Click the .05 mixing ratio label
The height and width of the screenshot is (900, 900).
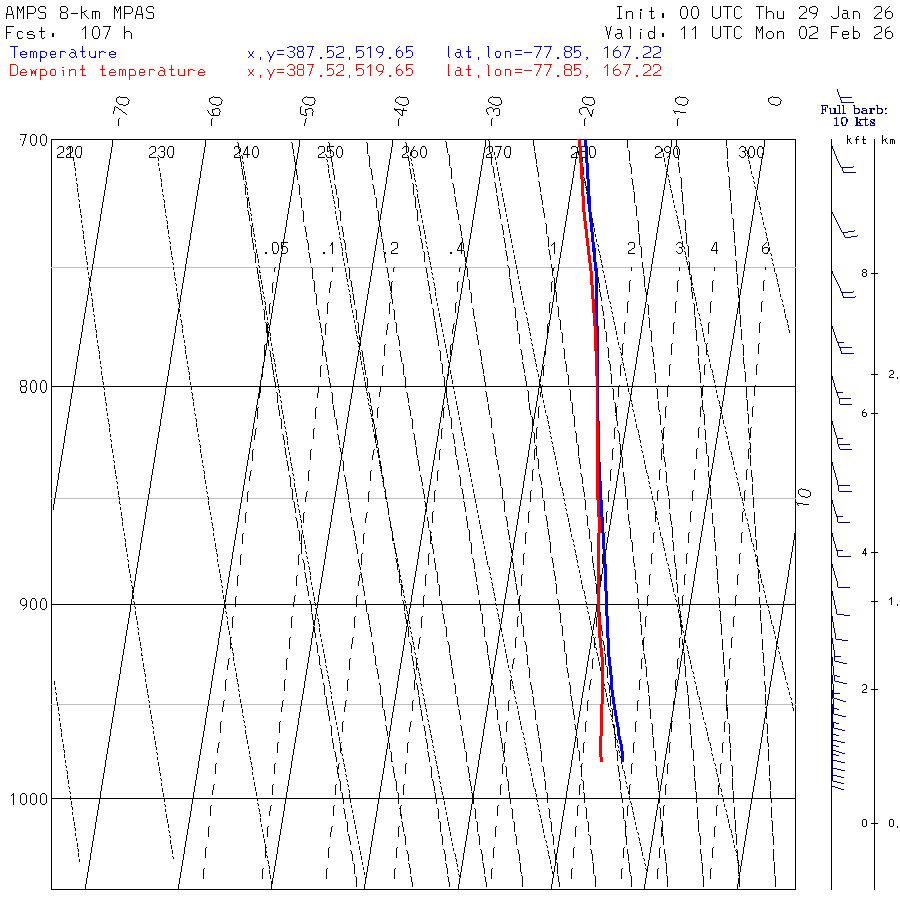(276, 249)
